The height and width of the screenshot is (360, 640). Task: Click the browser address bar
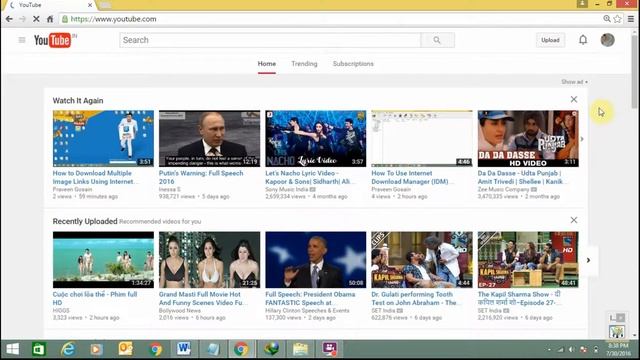click(331, 19)
